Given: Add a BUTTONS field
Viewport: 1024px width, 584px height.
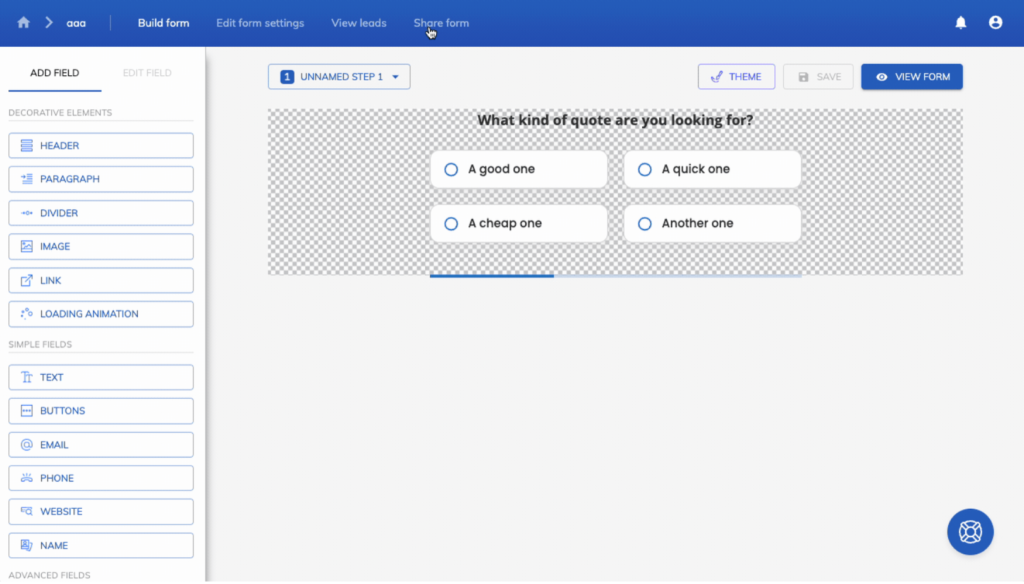Looking at the screenshot, I should coord(101,411).
